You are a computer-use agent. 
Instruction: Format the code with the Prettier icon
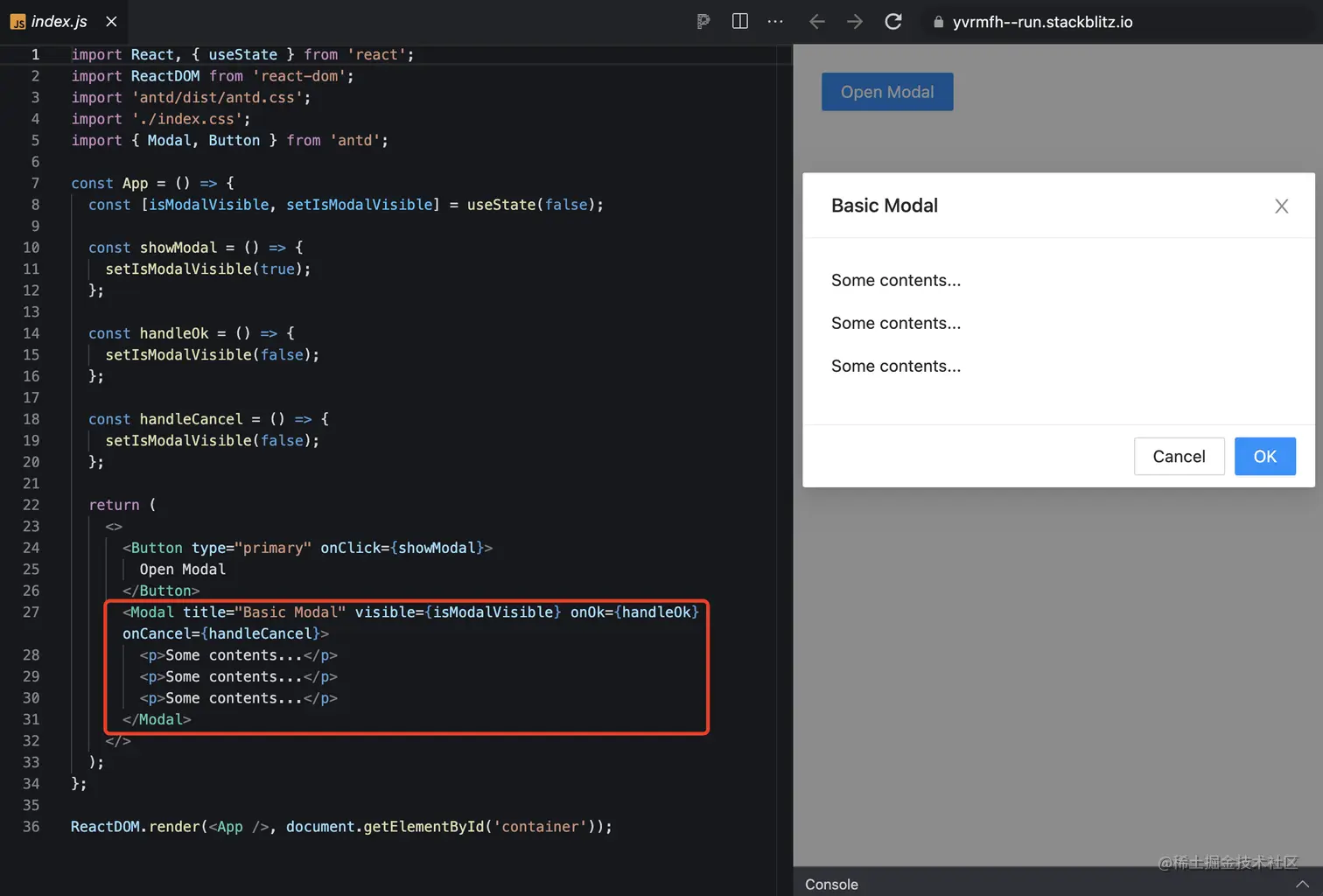tap(703, 21)
